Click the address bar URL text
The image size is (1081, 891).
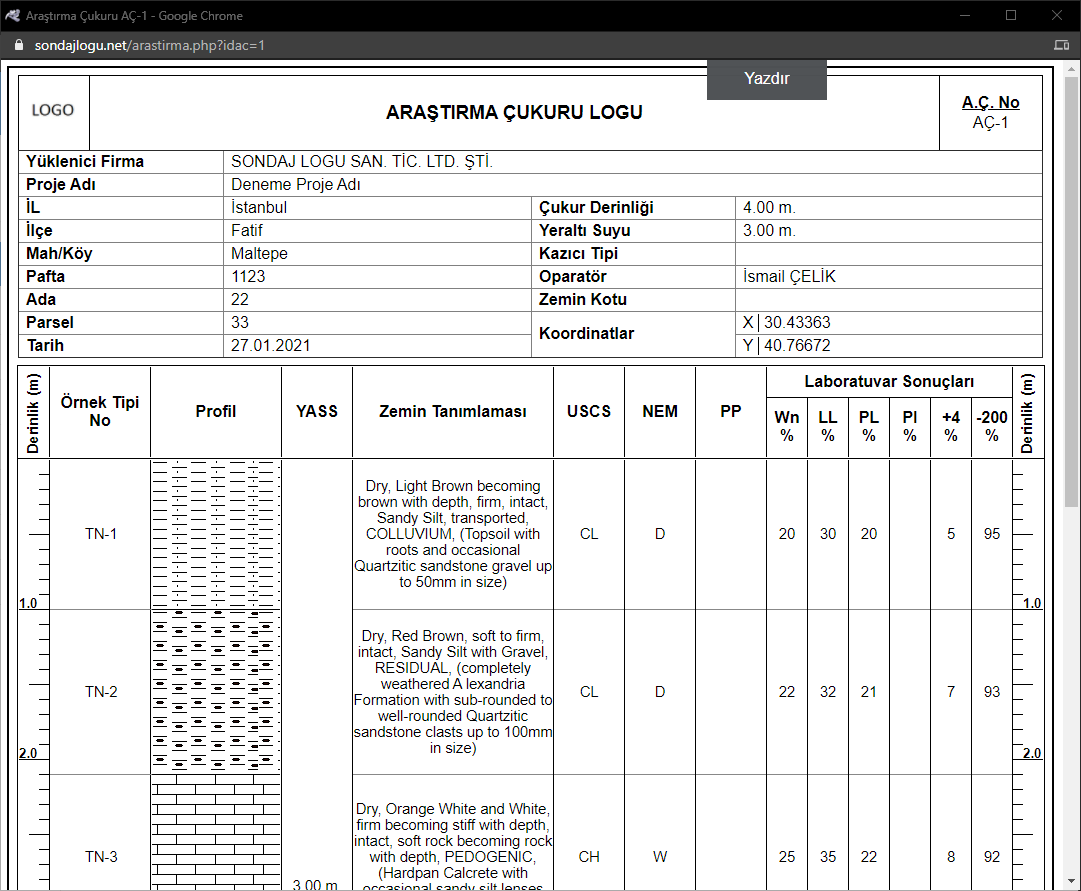click(150, 46)
